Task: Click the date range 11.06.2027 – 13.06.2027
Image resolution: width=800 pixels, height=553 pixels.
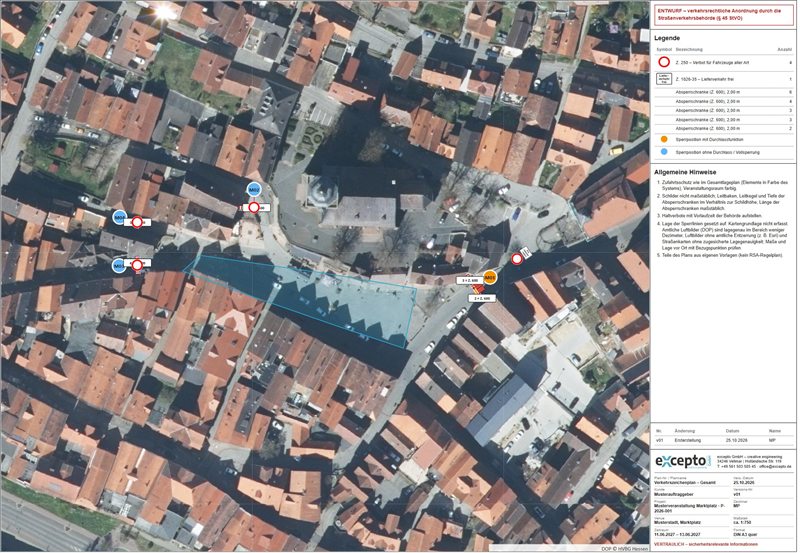Action: pyautogui.click(x=677, y=535)
